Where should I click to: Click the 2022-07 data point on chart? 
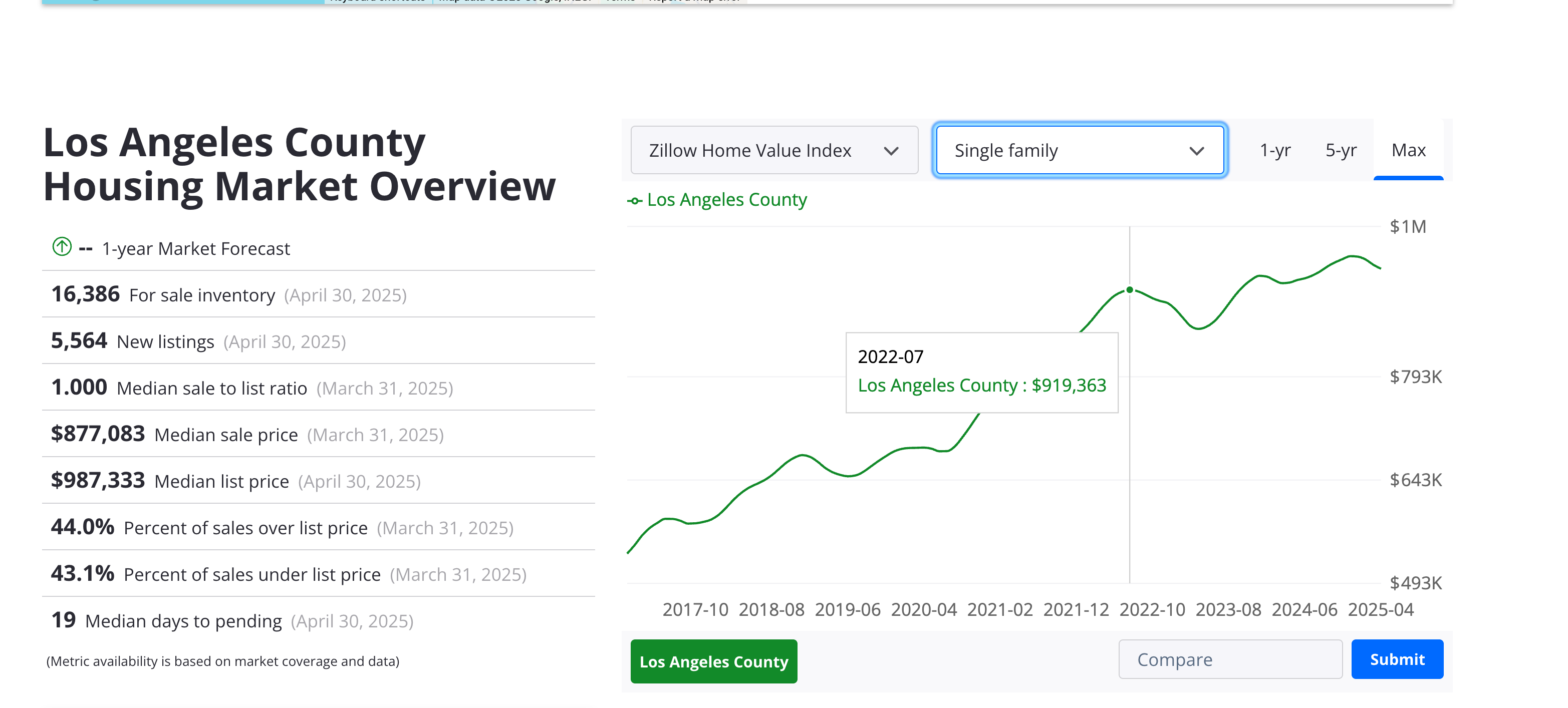pos(1129,290)
